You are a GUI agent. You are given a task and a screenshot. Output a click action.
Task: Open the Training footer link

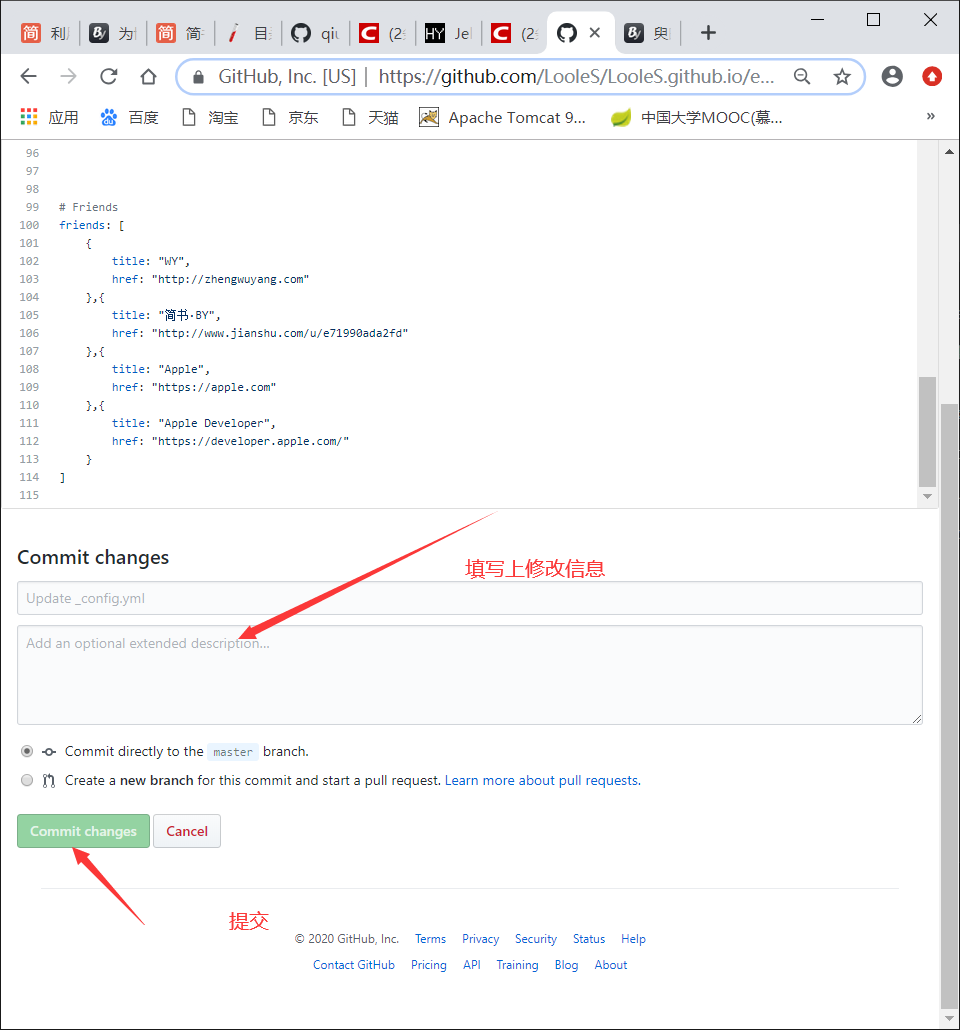click(x=517, y=964)
